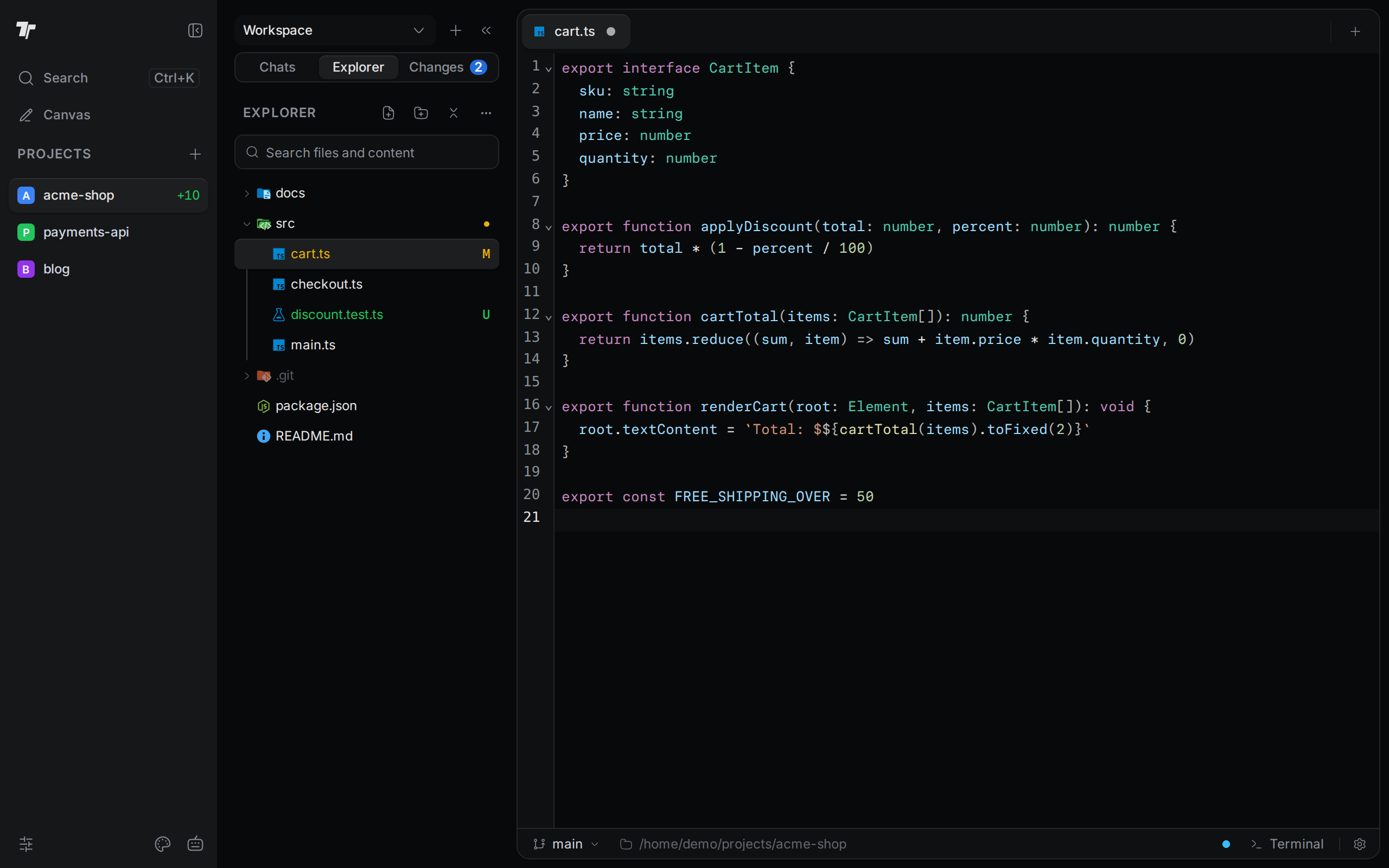Open README.md file
This screenshot has height=868, width=1389.
367,436
